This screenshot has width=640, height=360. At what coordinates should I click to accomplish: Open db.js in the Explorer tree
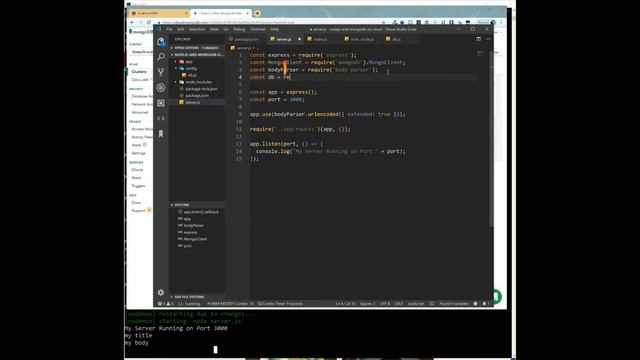pyautogui.click(x=192, y=75)
